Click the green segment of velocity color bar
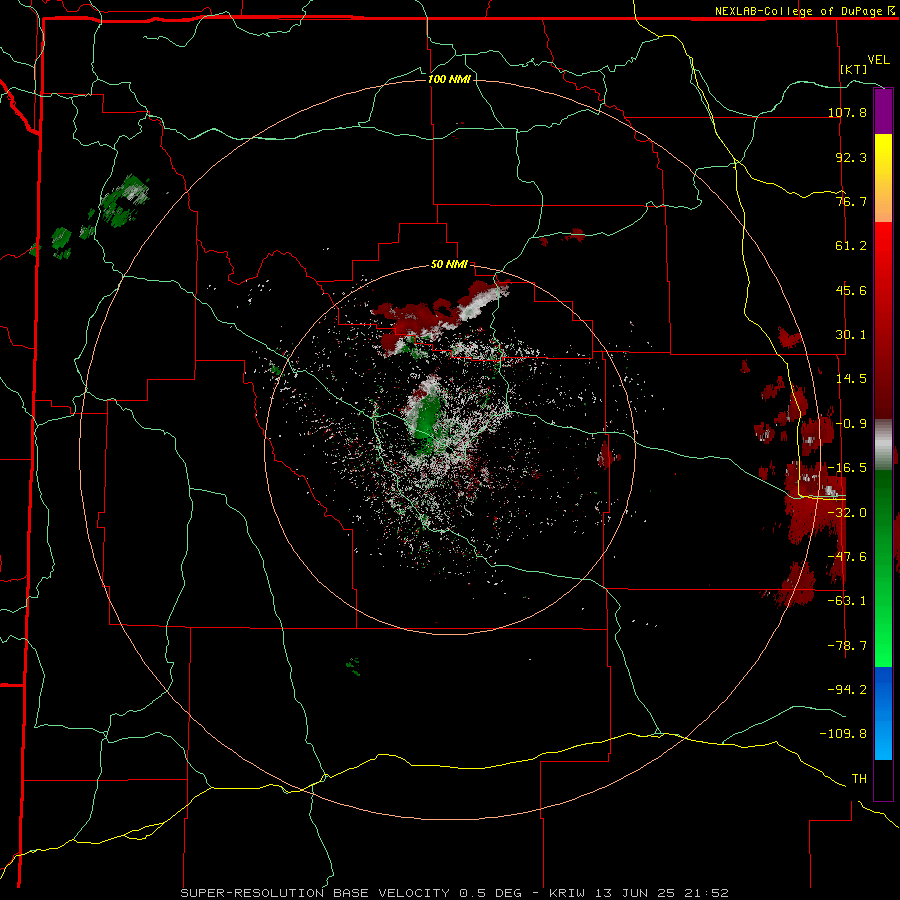900x900 pixels. [883, 568]
